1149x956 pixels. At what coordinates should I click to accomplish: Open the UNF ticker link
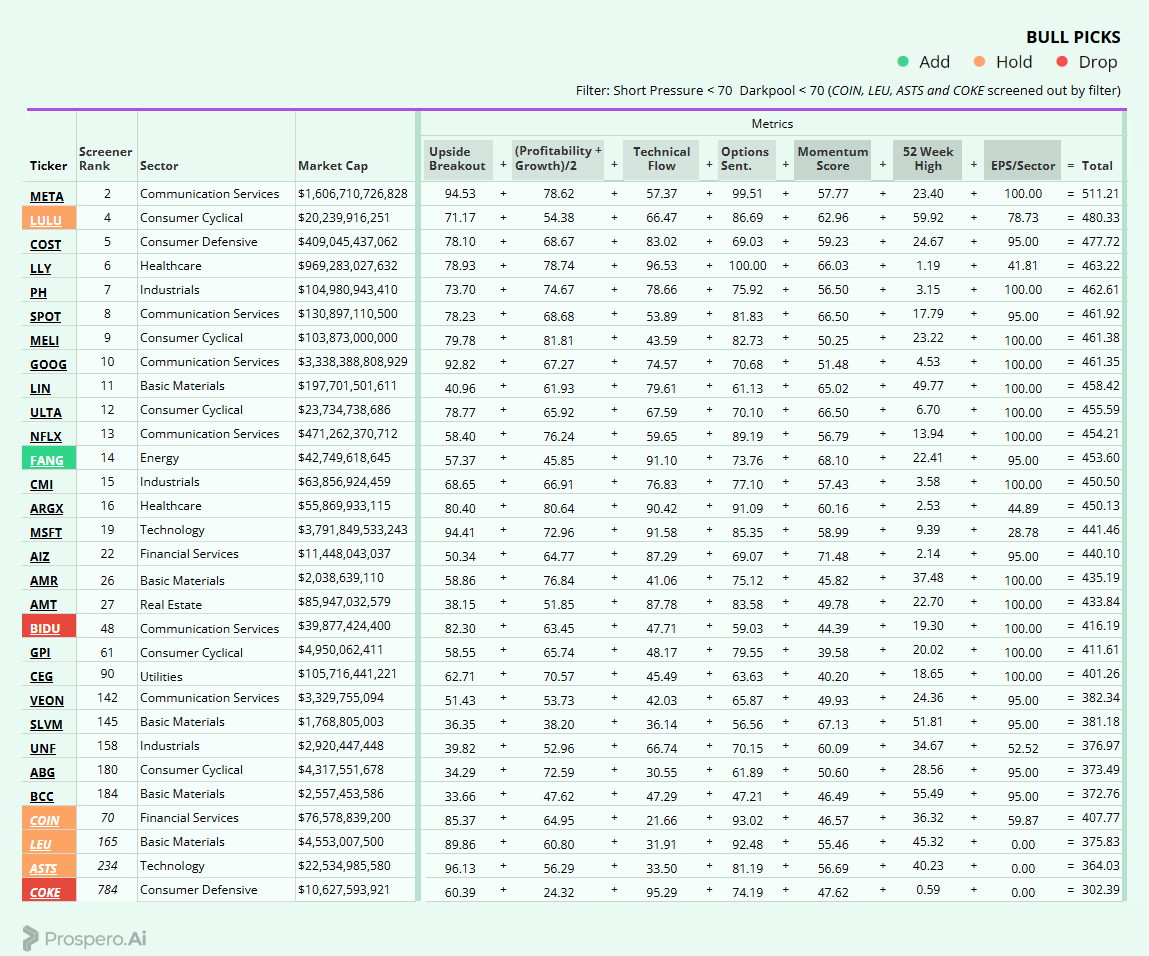click(43, 749)
